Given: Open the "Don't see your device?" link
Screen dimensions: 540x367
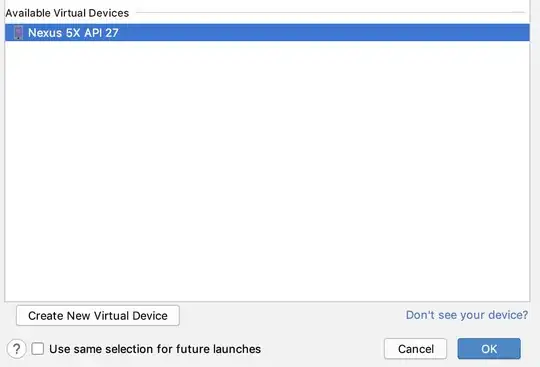Looking at the screenshot, I should pyautogui.click(x=467, y=315).
